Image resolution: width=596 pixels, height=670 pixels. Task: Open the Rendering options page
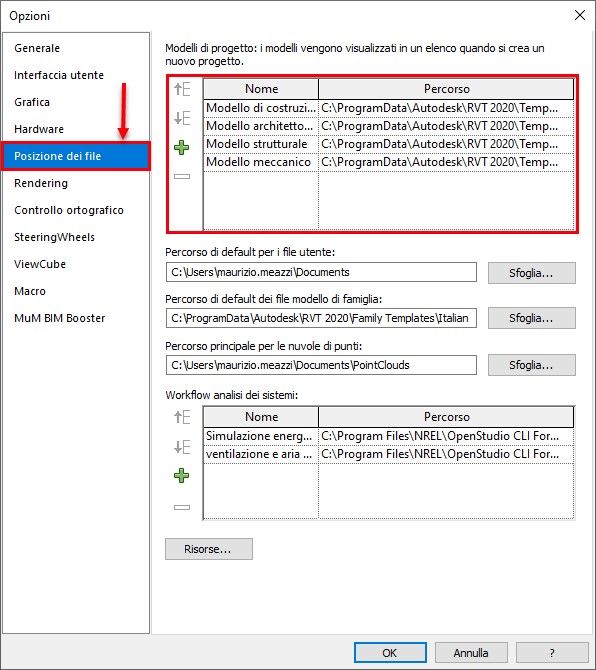coord(41,183)
